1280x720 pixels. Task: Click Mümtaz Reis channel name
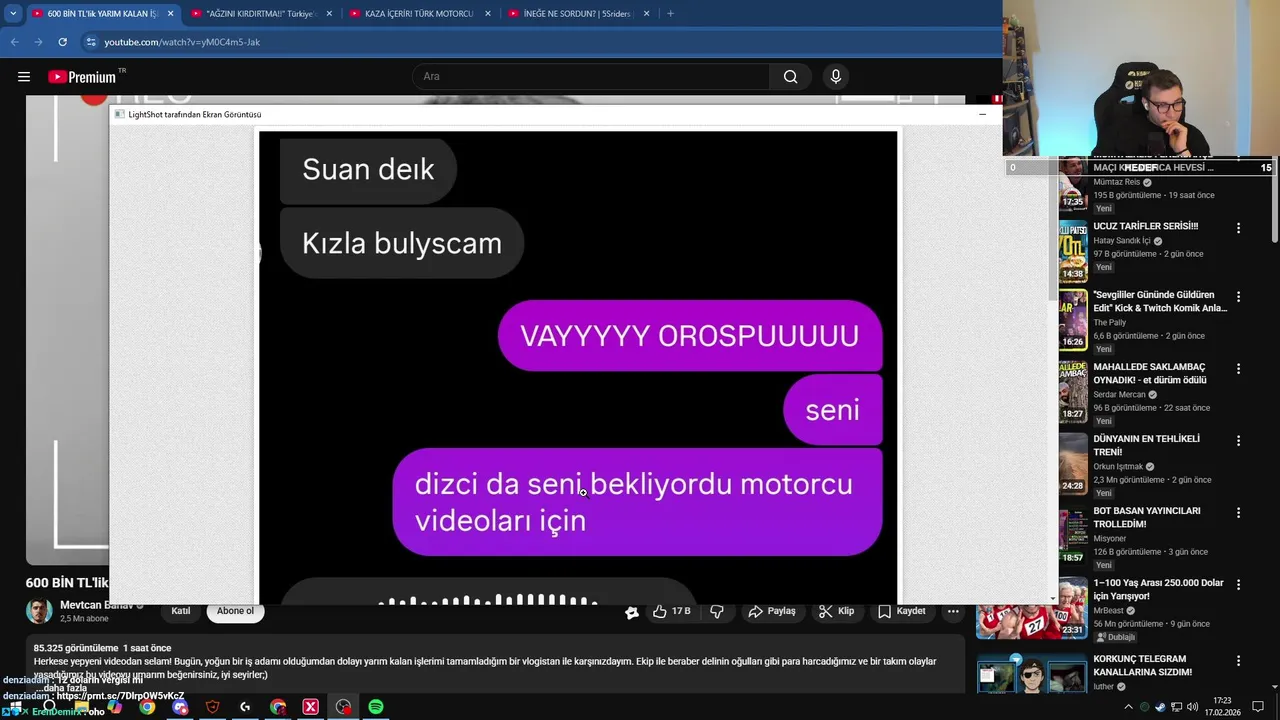(x=1116, y=183)
